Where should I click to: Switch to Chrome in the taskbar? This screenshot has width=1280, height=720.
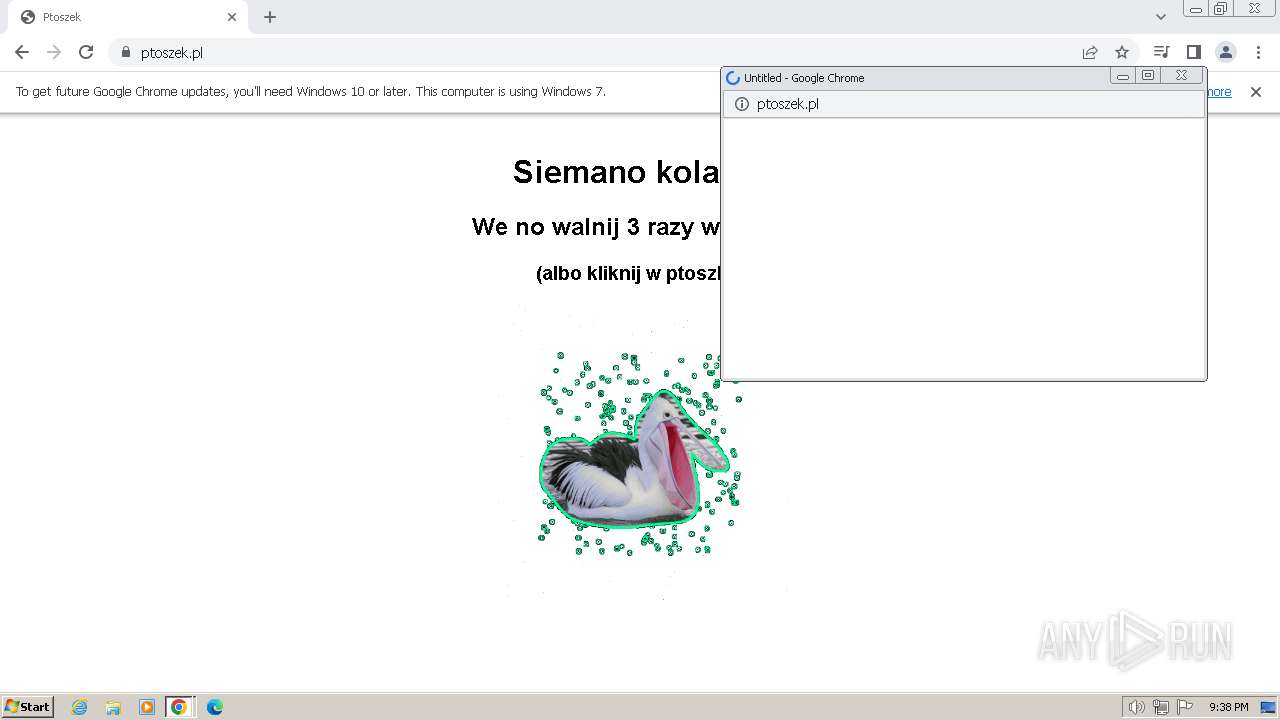(179, 707)
